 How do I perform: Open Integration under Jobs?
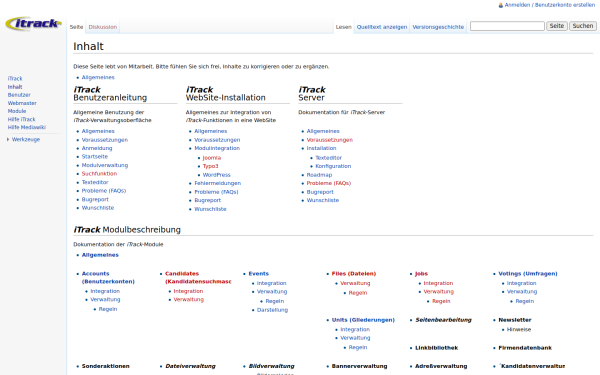tap(438, 283)
